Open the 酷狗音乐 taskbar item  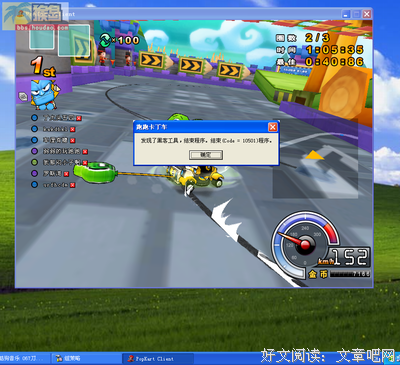click(x=24, y=359)
